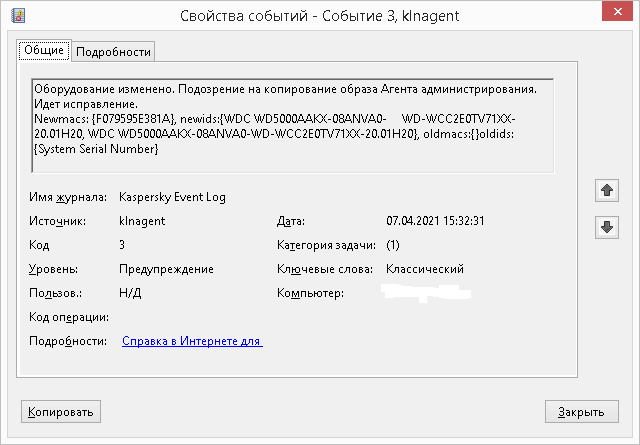Viewport: 640px width, 445px height.
Task: Select the Kaspersky Event Log journal name value
Action: [x=172, y=197]
